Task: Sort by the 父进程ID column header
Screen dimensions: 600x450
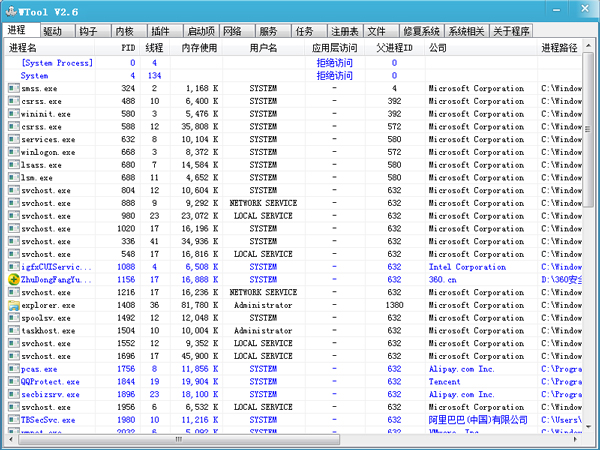Action: (395, 48)
